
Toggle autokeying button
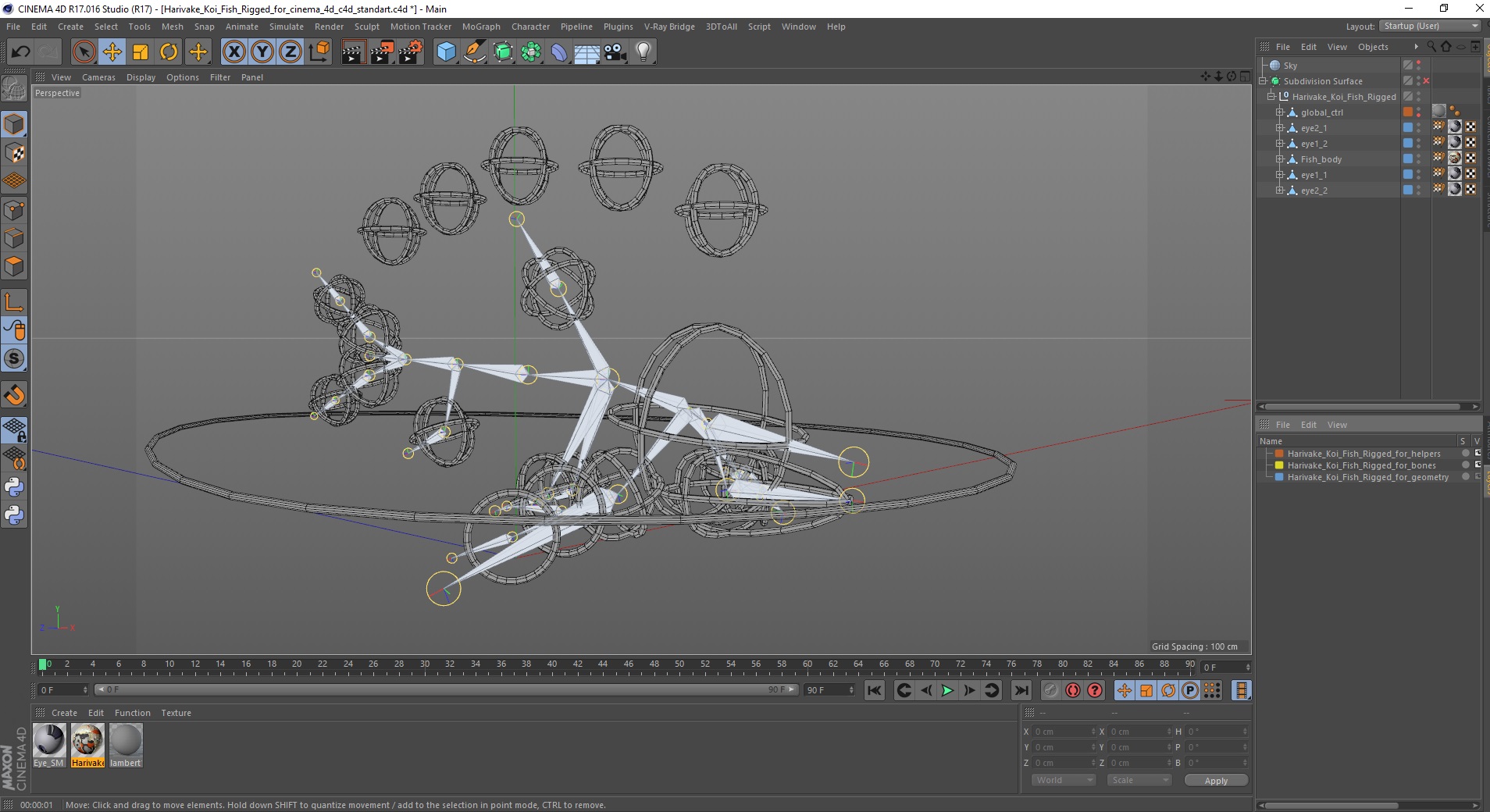point(1073,690)
